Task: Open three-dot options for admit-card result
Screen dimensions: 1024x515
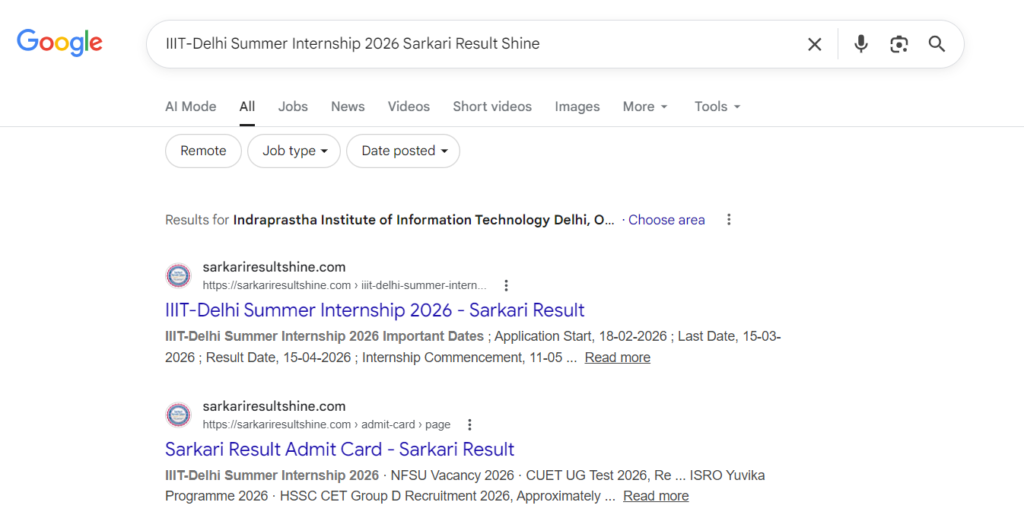Action: (x=470, y=424)
